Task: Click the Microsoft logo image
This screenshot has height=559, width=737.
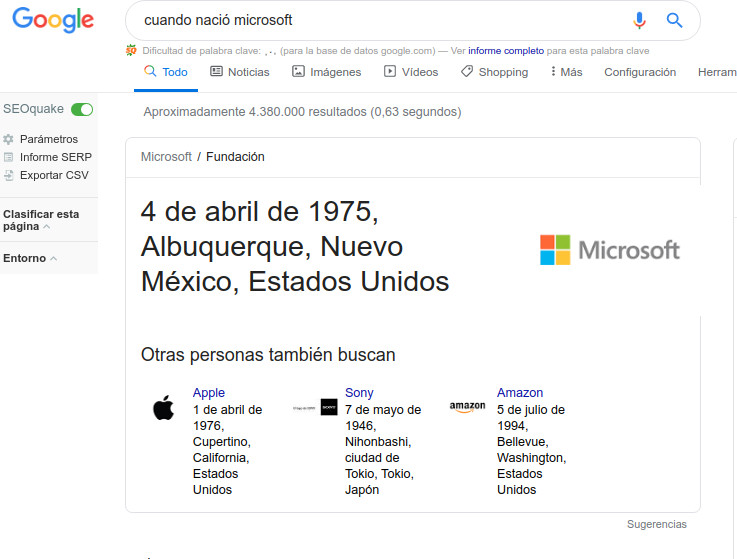Action: click(610, 250)
